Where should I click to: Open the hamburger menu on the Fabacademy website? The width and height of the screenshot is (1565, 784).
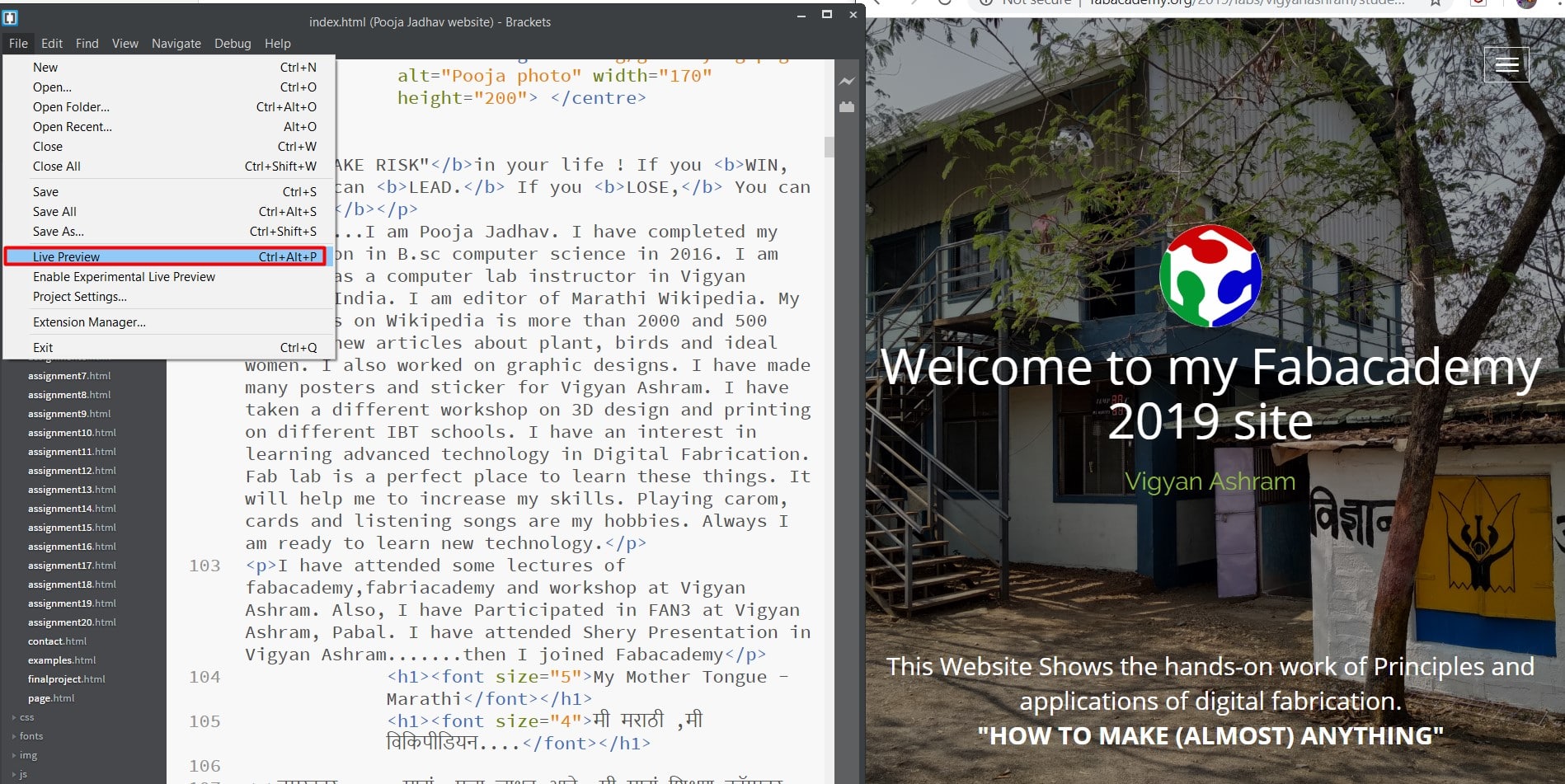(1506, 64)
